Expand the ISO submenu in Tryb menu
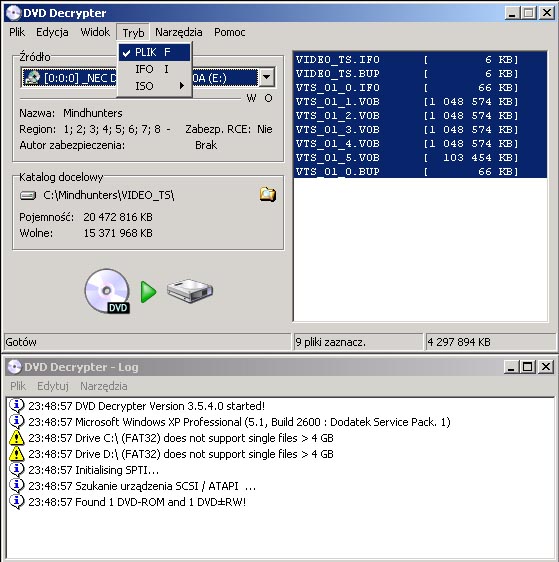This screenshot has width=559, height=562. pyautogui.click(x=154, y=86)
